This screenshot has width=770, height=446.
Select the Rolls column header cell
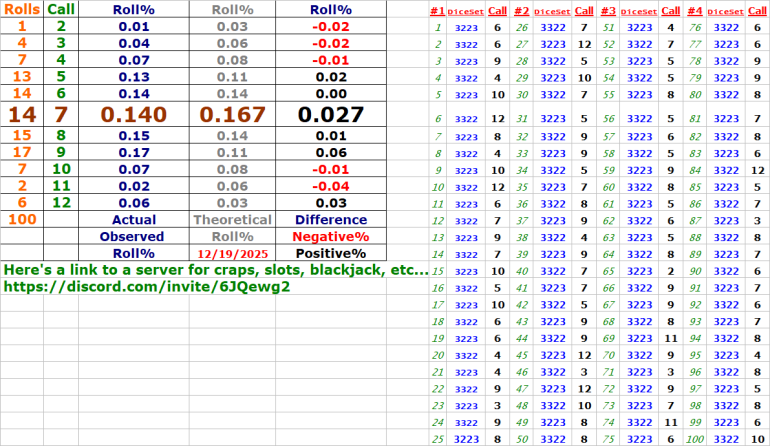click(22, 9)
